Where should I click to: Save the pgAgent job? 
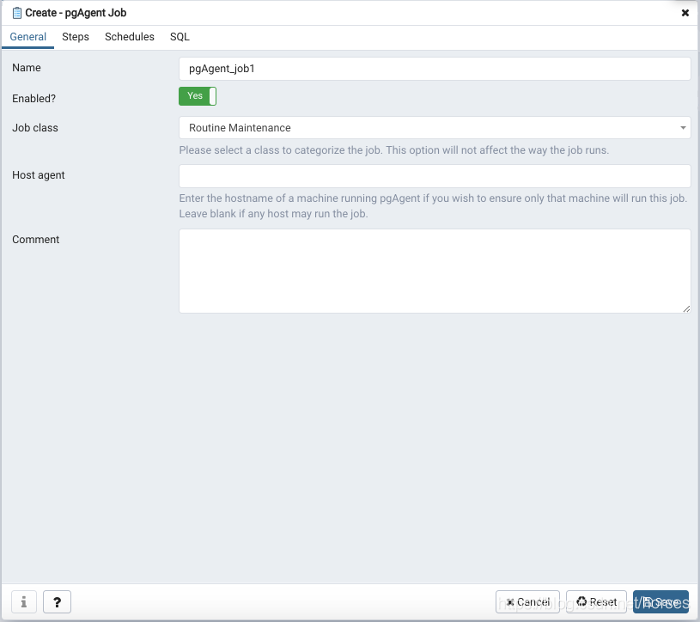[660, 602]
